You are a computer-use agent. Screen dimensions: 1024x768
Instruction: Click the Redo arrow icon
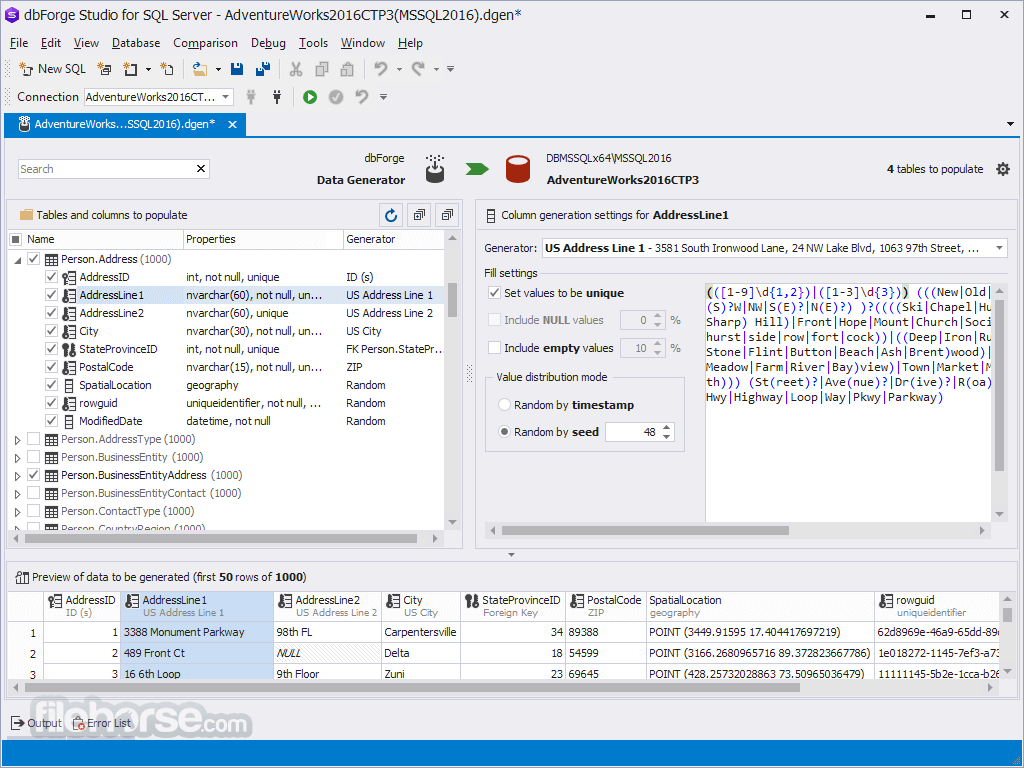418,69
